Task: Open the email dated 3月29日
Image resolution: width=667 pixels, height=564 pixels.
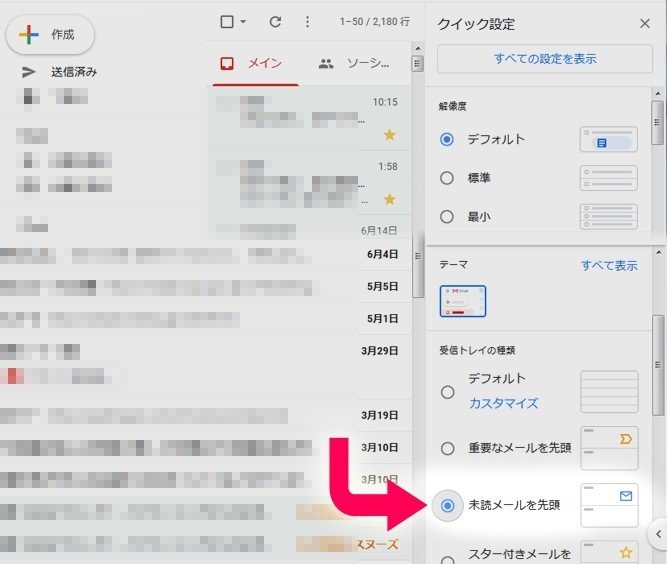Action: point(206,366)
